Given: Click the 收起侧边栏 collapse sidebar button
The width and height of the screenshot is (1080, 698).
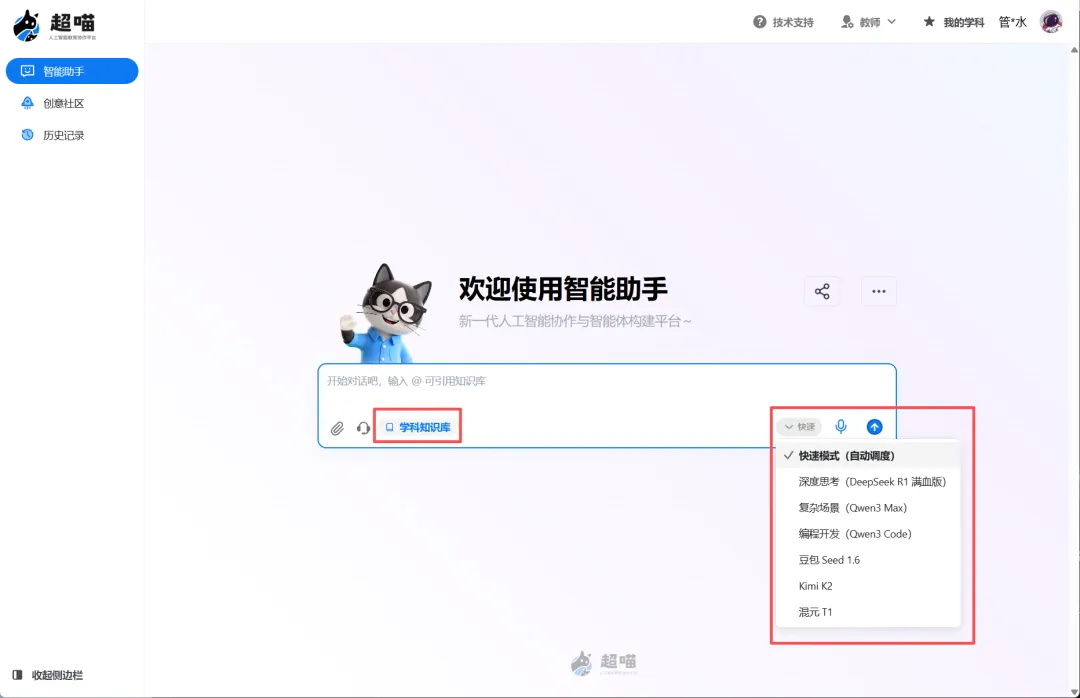Looking at the screenshot, I should pyautogui.click(x=48, y=675).
